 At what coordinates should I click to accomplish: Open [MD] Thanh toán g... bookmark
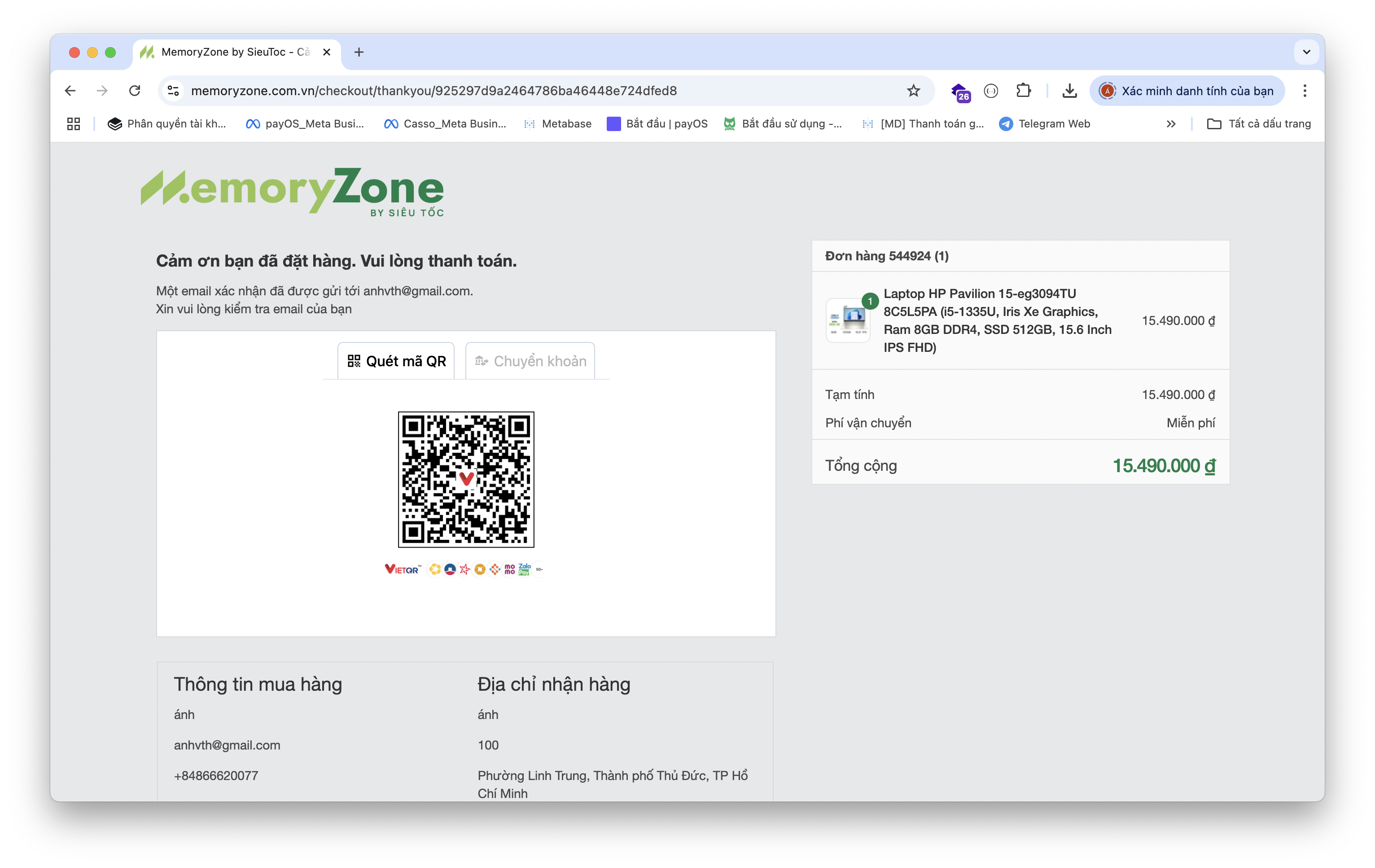[923, 124]
